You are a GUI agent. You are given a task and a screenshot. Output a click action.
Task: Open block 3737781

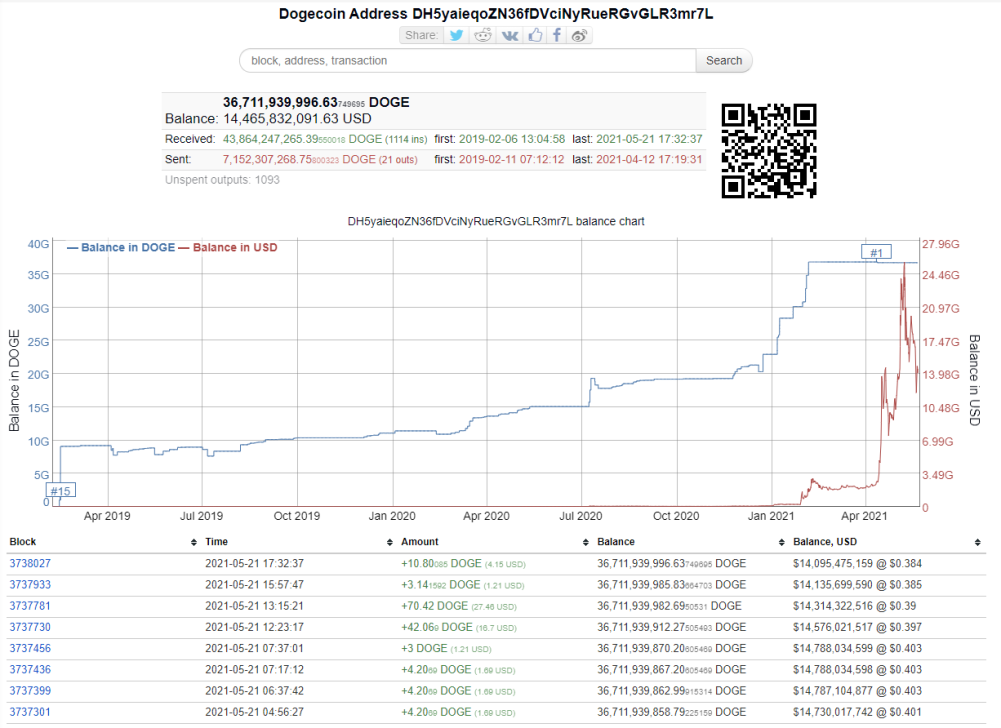coord(30,605)
